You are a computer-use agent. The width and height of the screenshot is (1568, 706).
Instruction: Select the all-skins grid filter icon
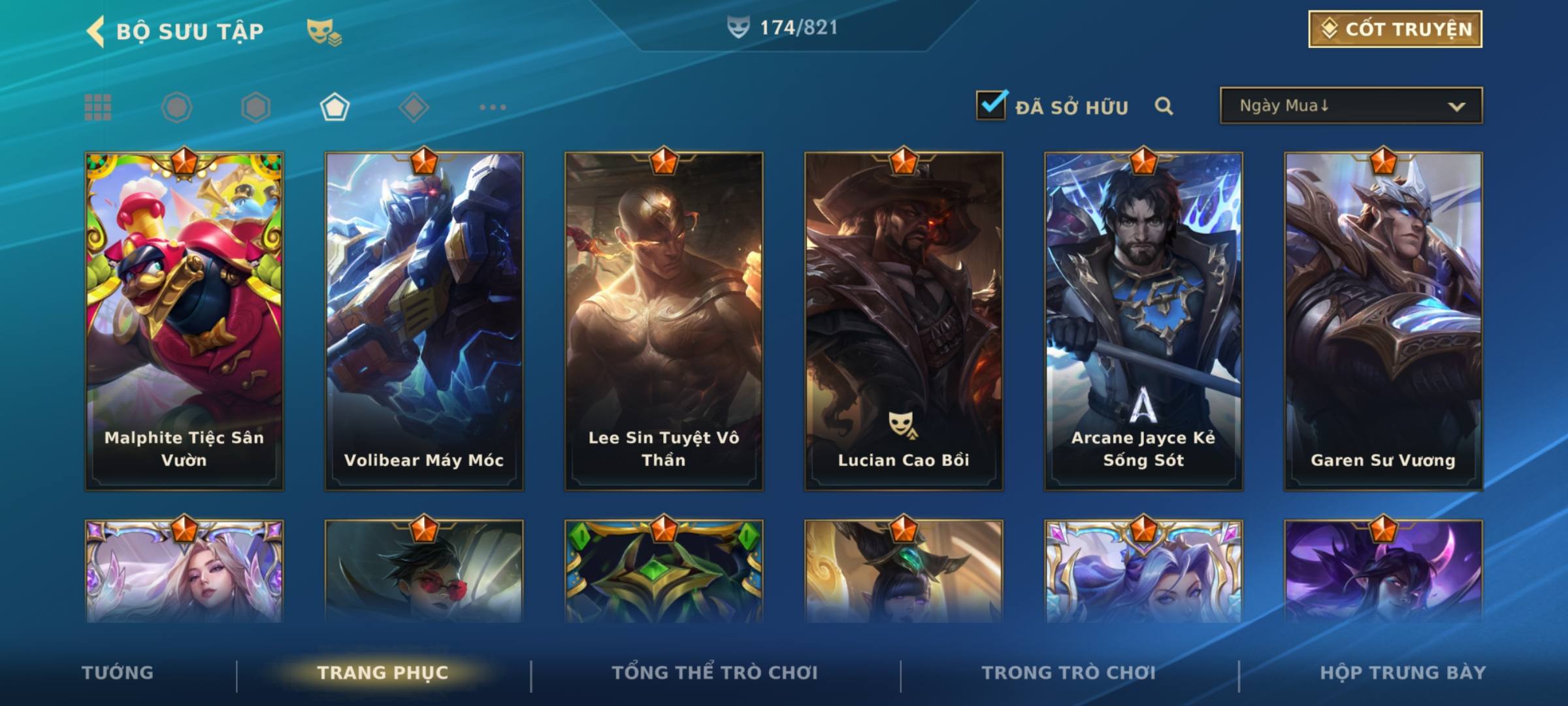point(98,107)
